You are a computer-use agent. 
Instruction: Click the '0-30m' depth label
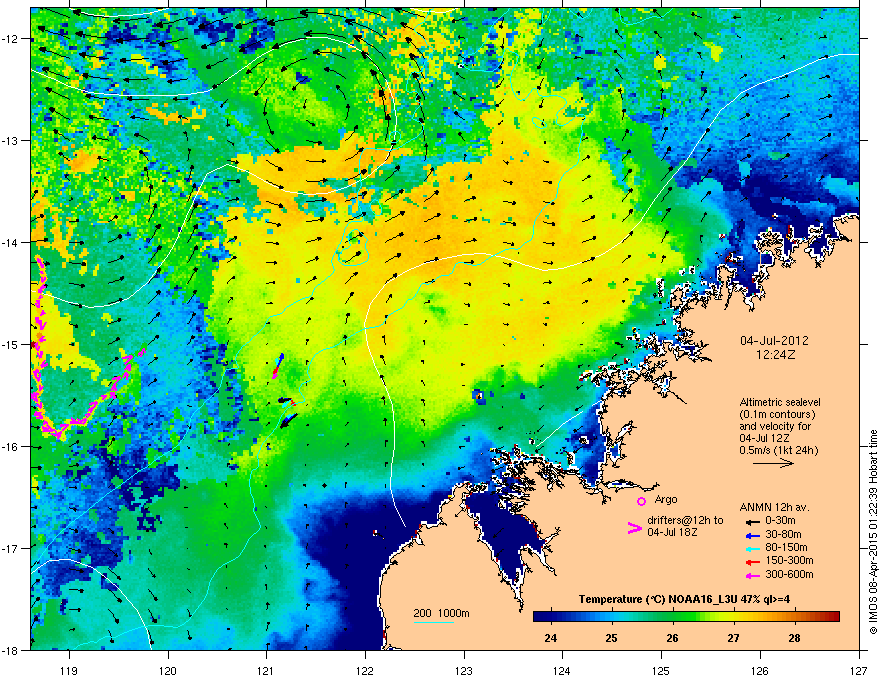point(780,521)
